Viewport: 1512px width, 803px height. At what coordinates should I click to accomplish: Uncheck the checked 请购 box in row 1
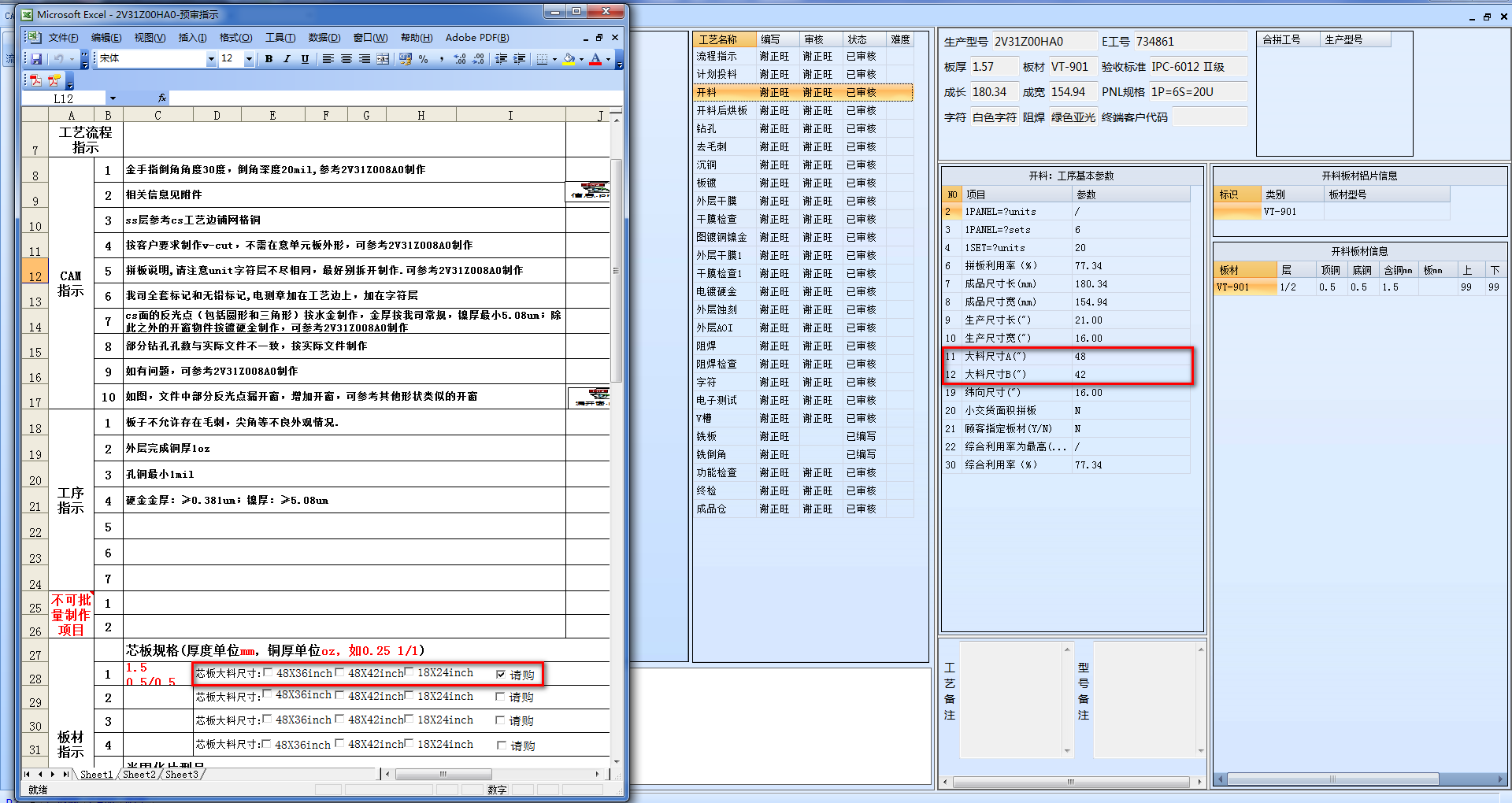click(501, 675)
